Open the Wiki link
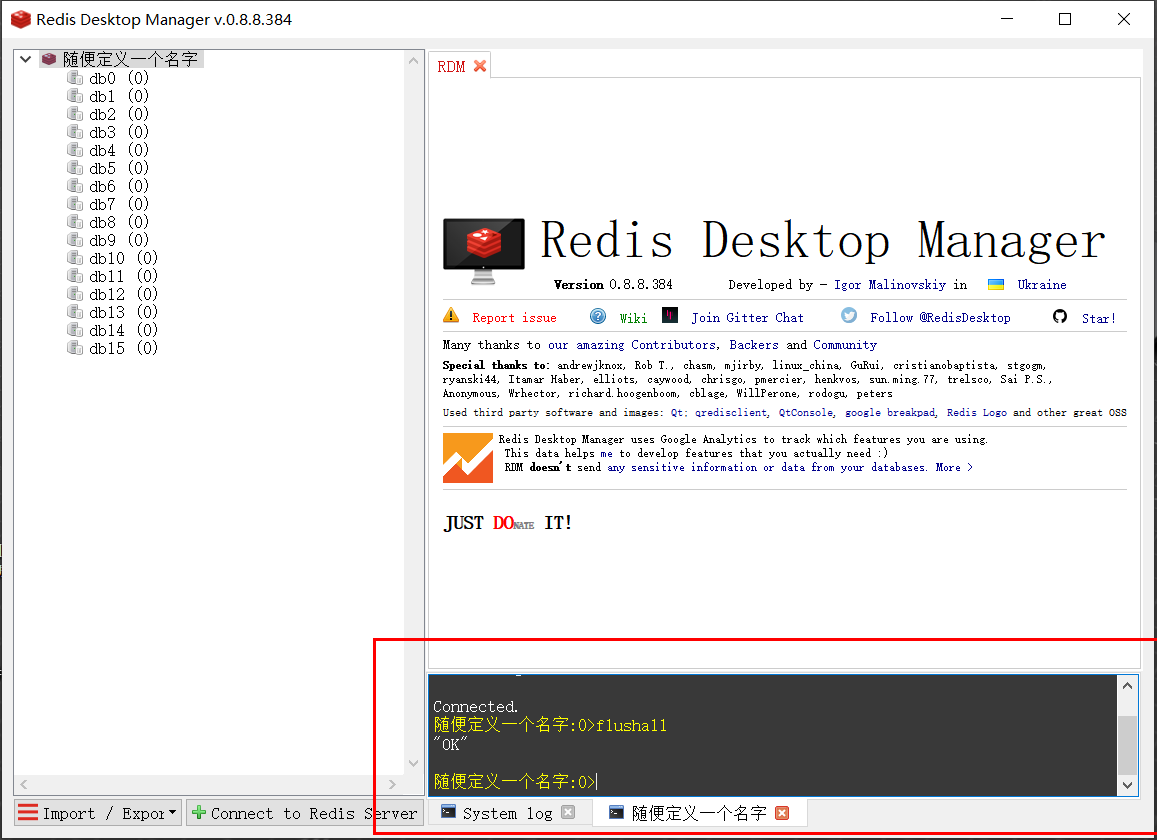The width and height of the screenshot is (1157, 840). pos(633,318)
